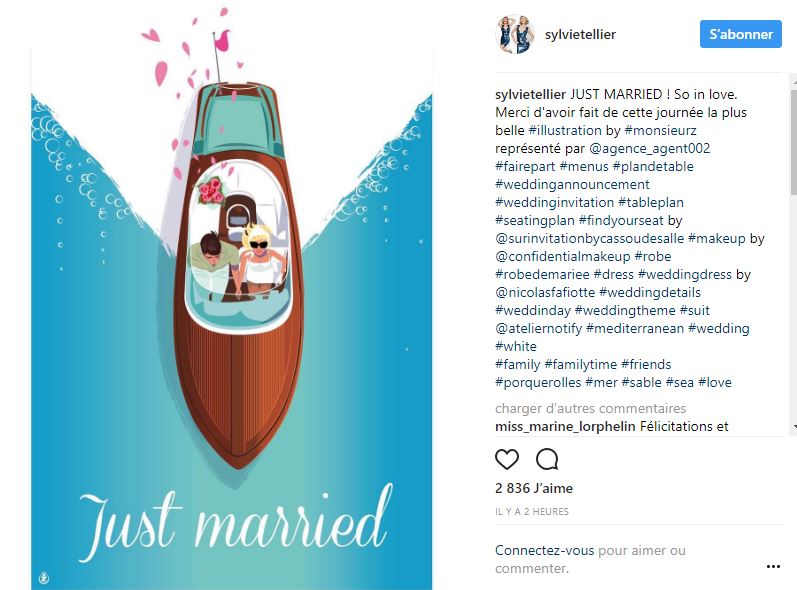Open sylvietellier's profile picture
Screen dimensions: 797x590
[x=515, y=34]
